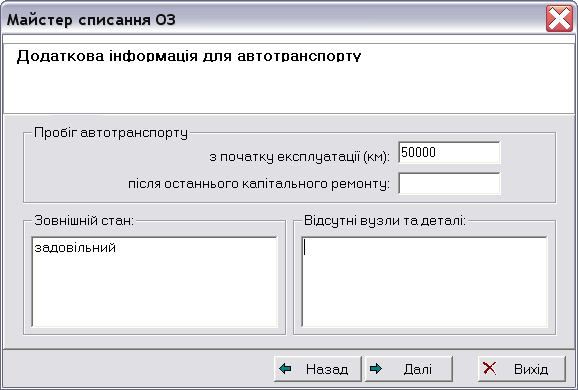The width and height of the screenshot is (578, 390).
Task: Click the left arrow icon on Назад
Action: coord(285,368)
